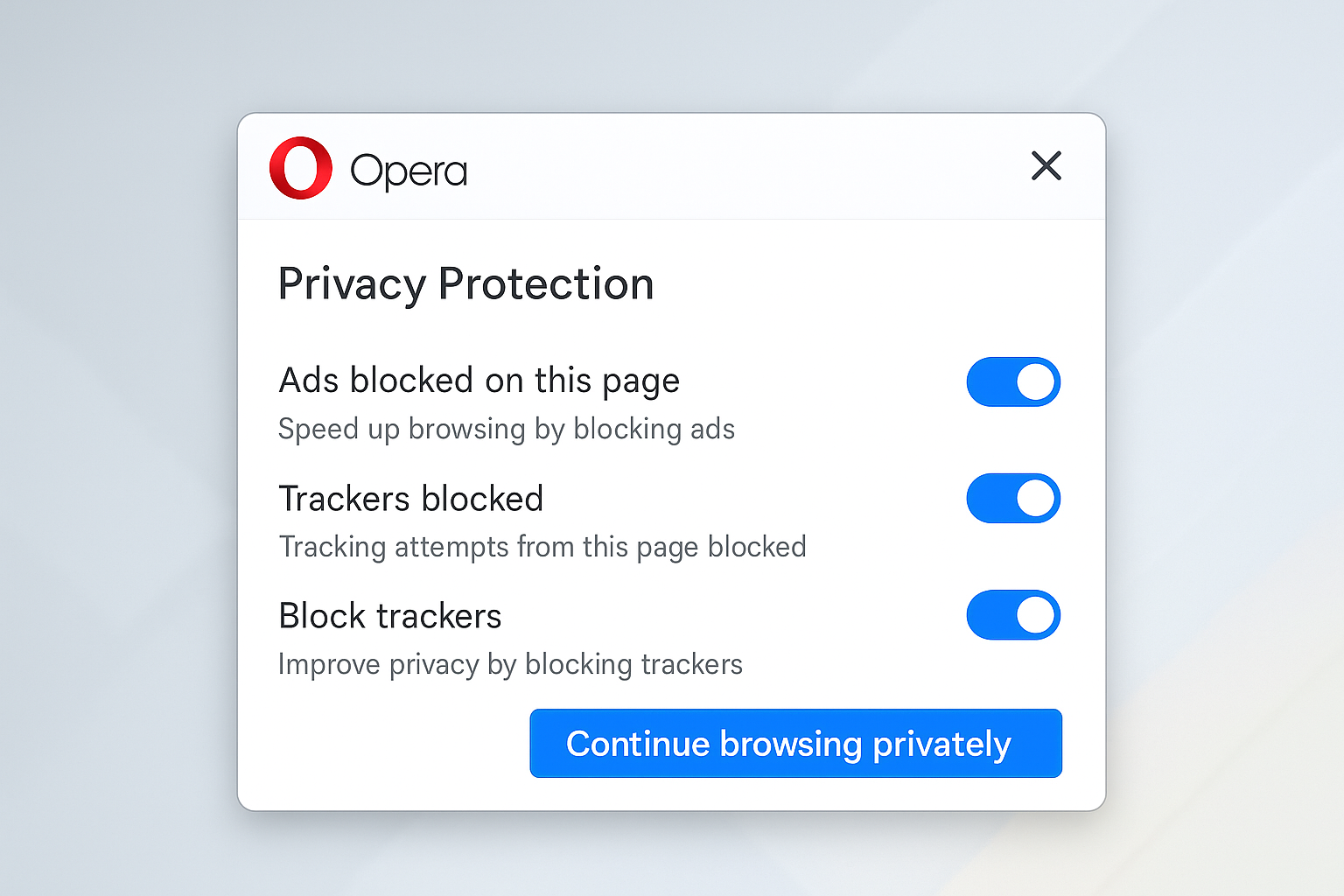This screenshot has width=1344, height=896.
Task: Turn off the 'Trackers blocked' switch
Action: point(1013,499)
